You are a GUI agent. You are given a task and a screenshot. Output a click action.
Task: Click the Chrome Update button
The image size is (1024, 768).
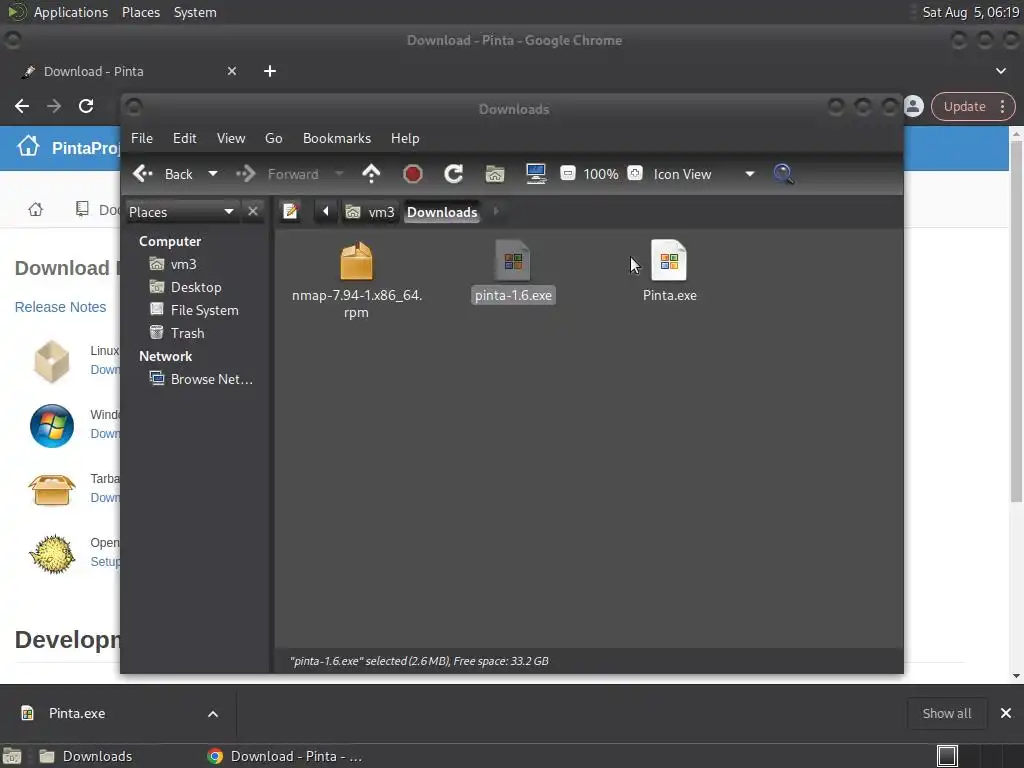pyautogui.click(x=965, y=106)
